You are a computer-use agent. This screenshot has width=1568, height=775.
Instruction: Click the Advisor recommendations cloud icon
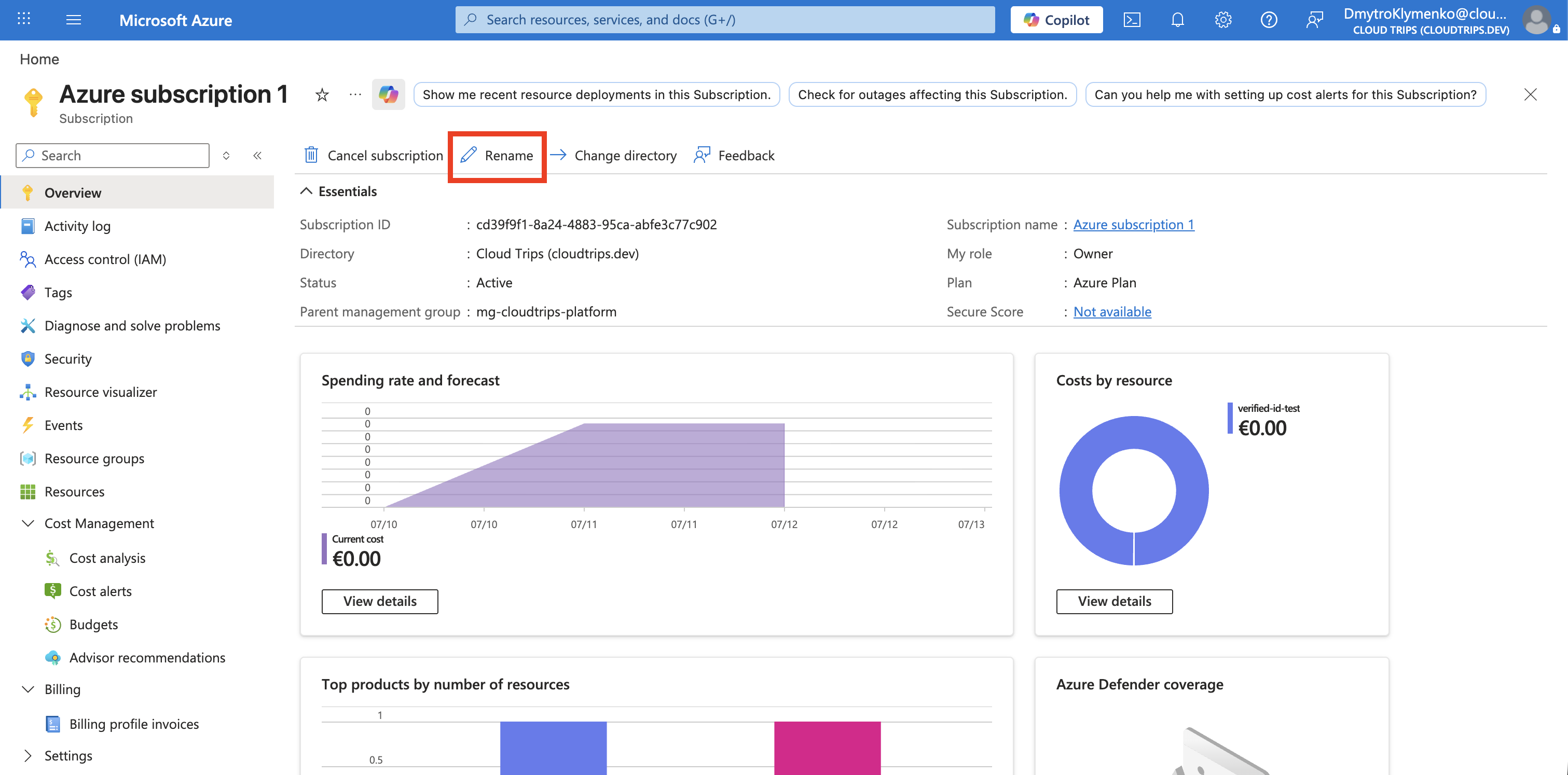[52, 658]
